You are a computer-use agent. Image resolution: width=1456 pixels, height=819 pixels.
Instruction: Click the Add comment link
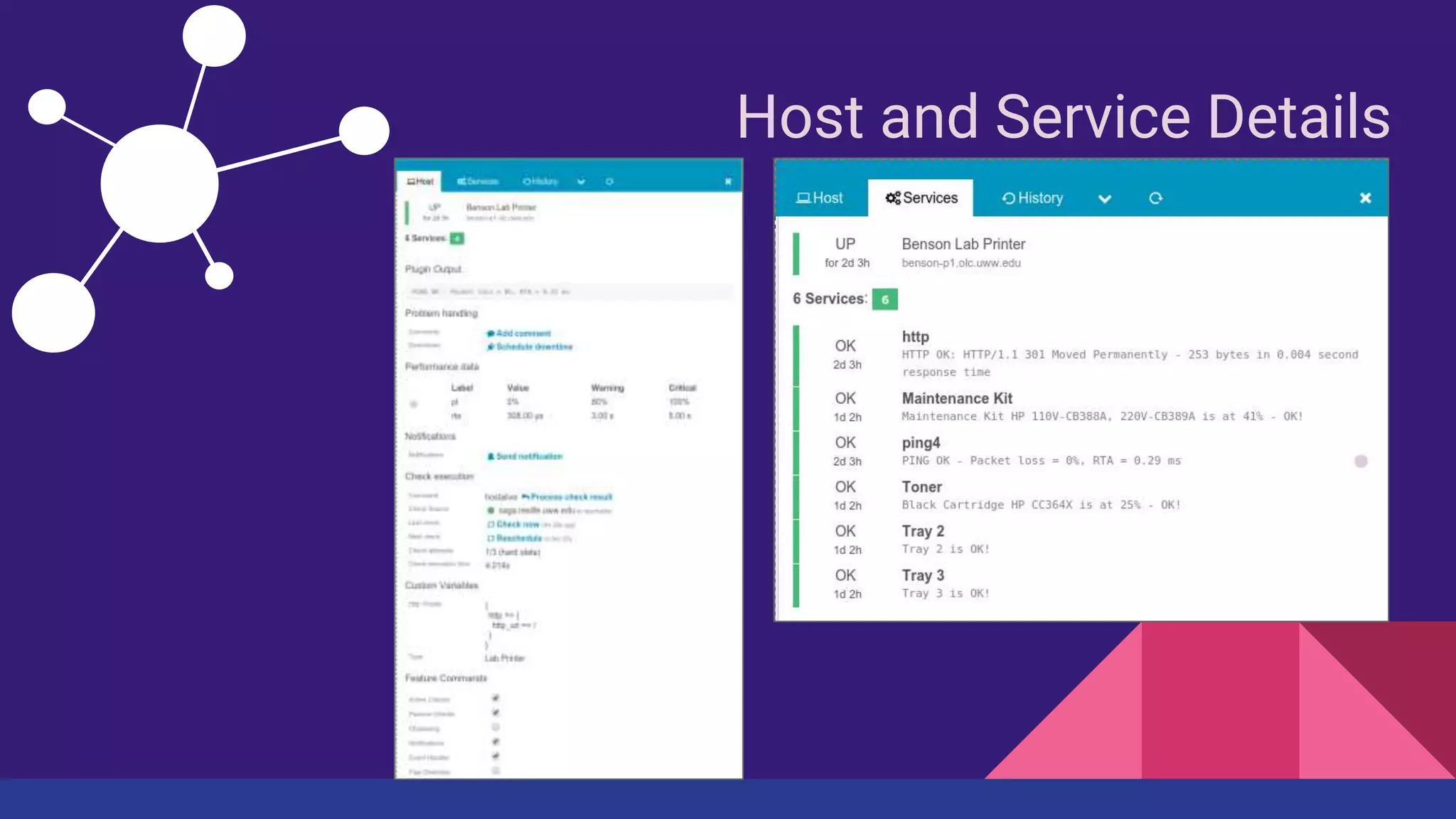tap(519, 333)
